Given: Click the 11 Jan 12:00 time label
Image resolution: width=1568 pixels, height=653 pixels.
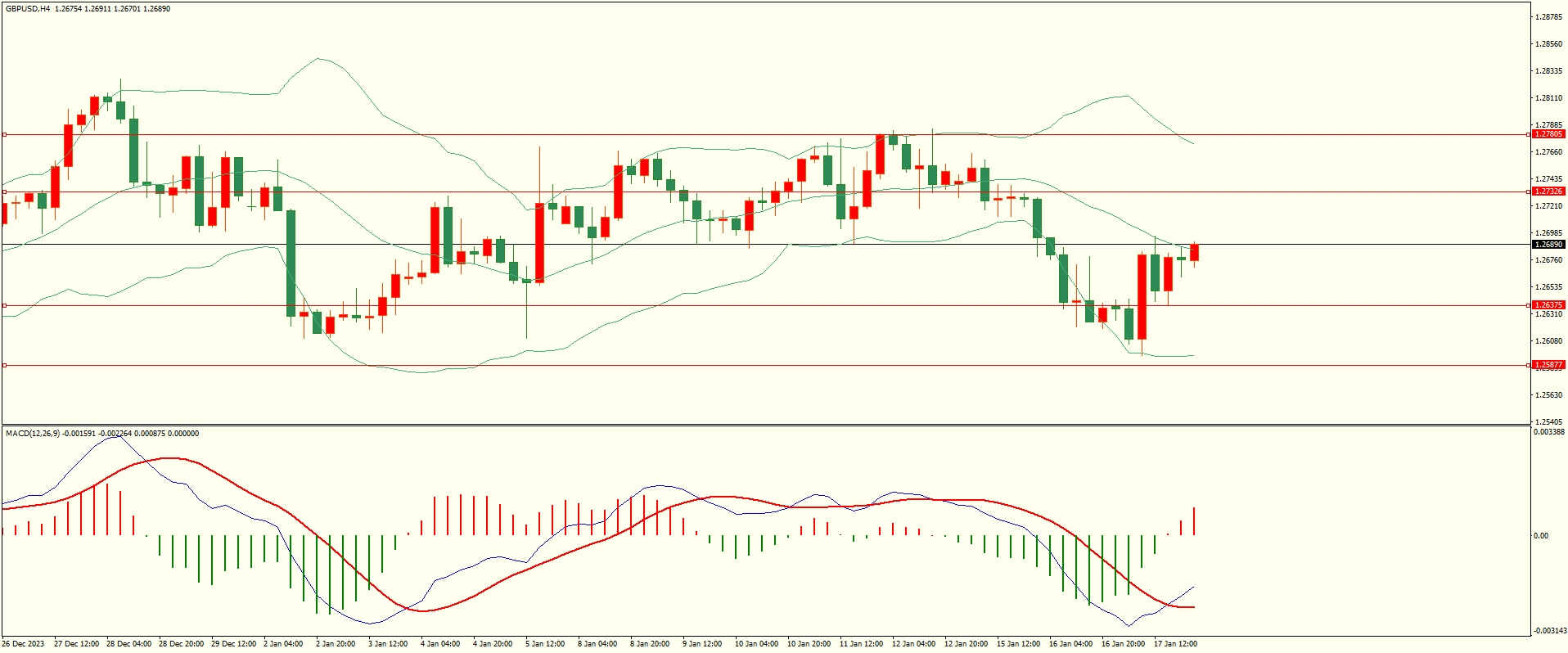Looking at the screenshot, I should (x=861, y=644).
